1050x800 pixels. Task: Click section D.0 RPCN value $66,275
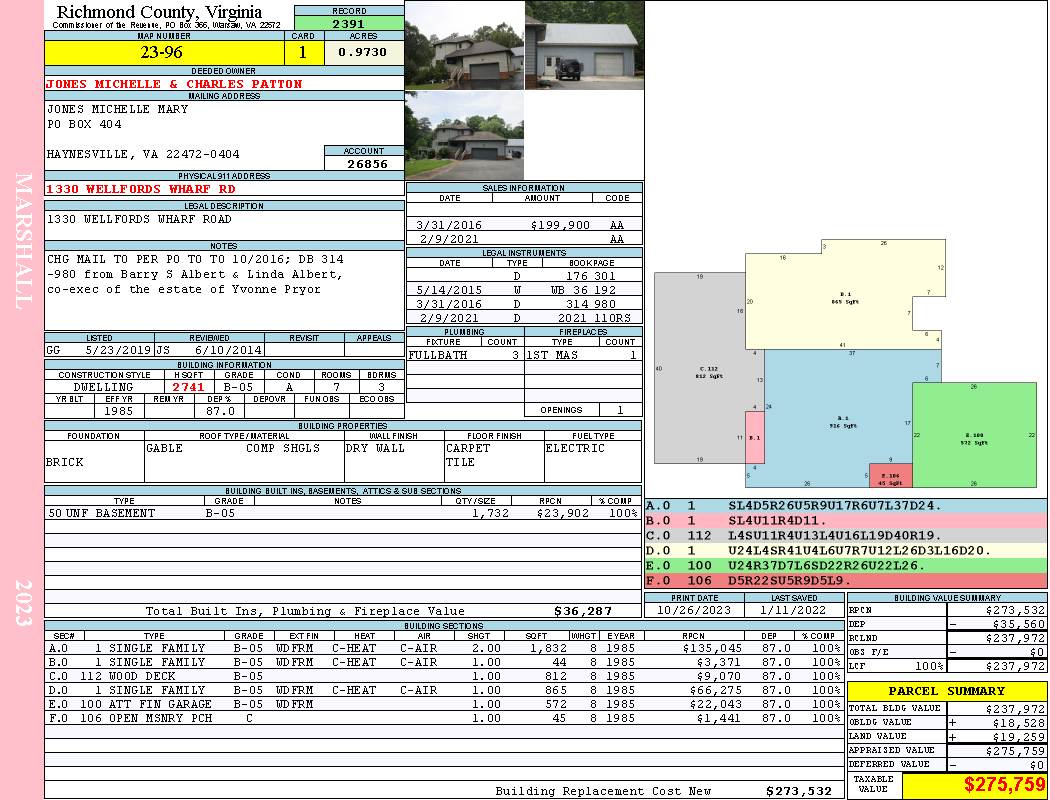click(715, 690)
